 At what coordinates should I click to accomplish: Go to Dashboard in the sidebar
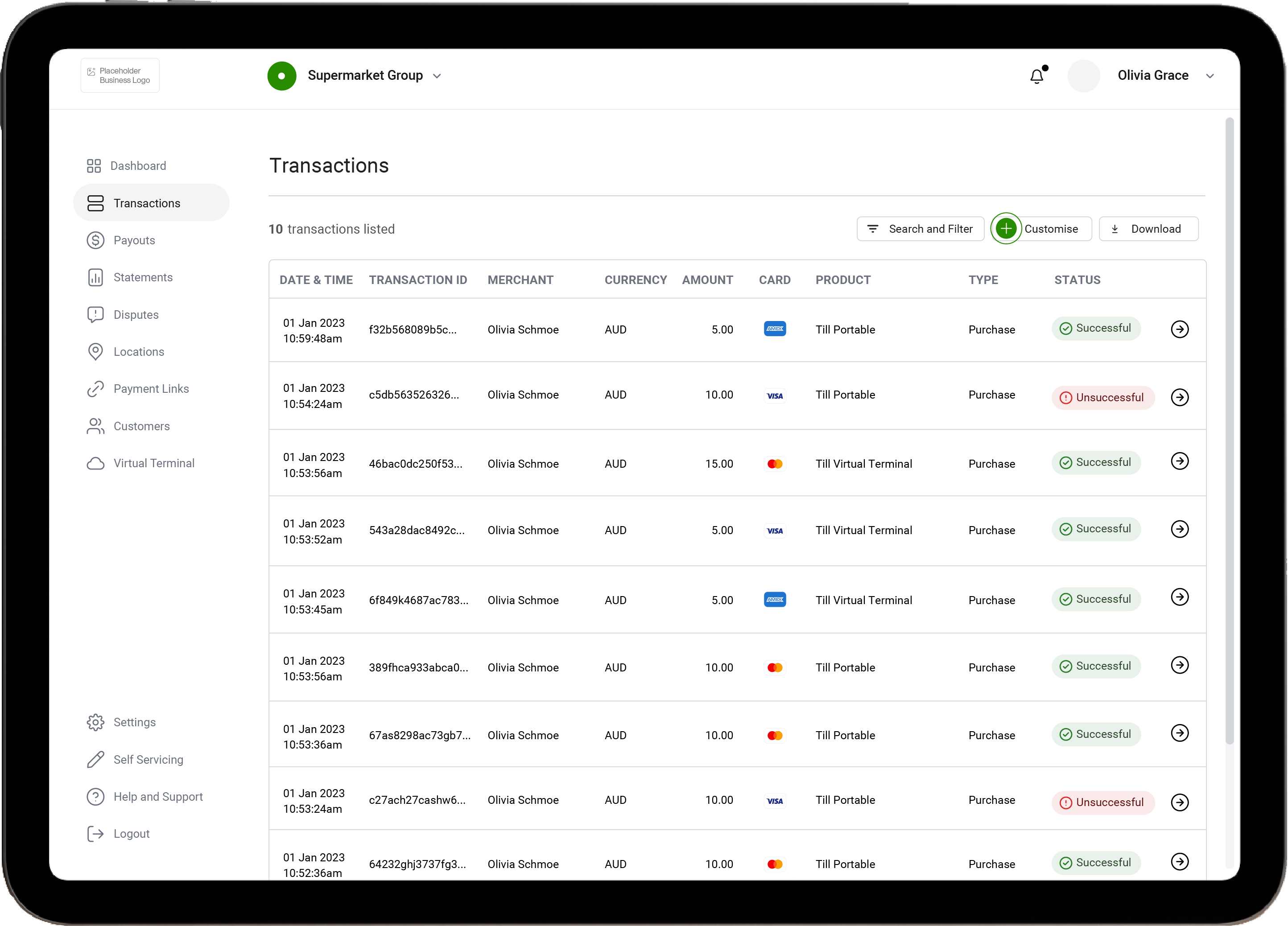click(x=126, y=166)
